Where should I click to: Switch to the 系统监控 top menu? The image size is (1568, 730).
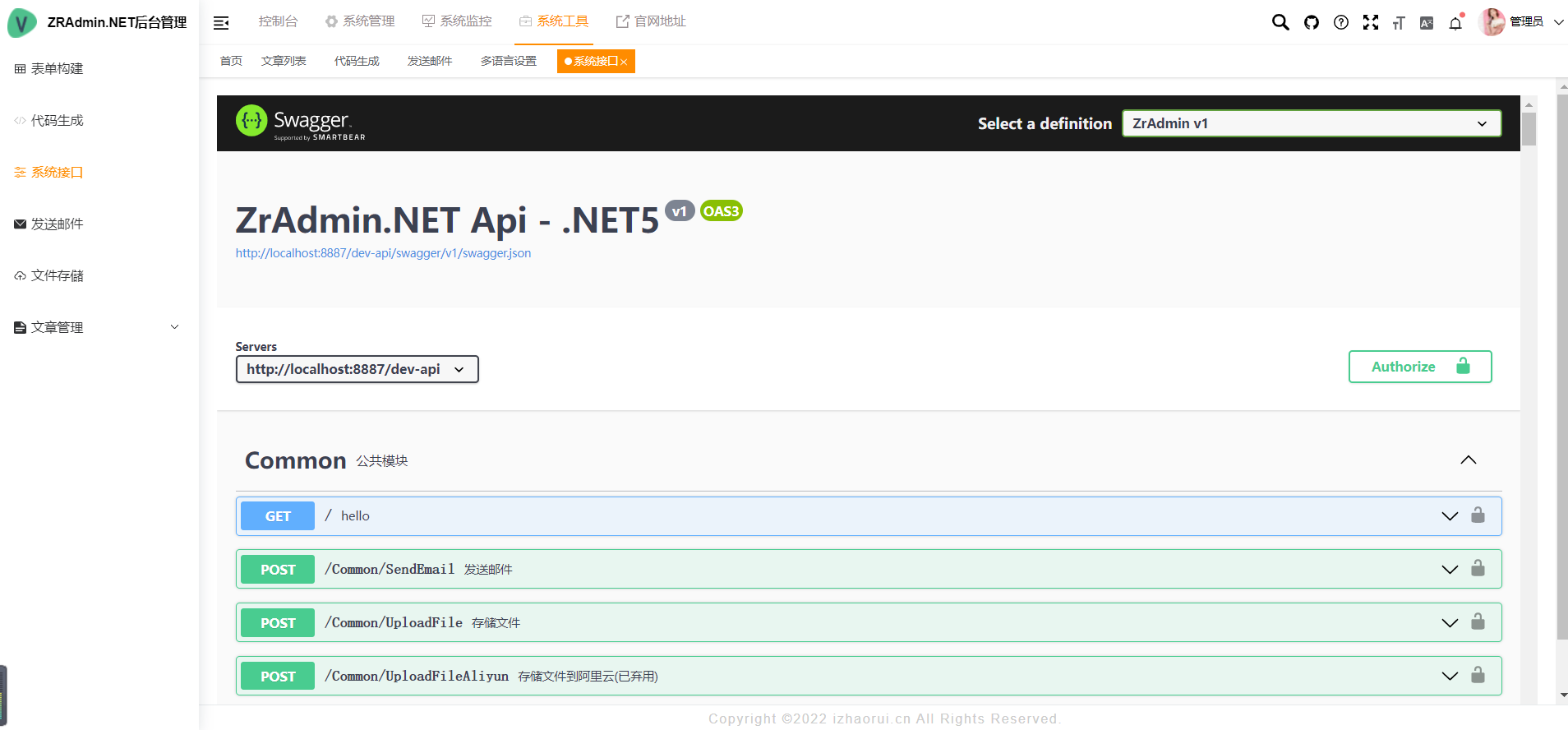(457, 21)
